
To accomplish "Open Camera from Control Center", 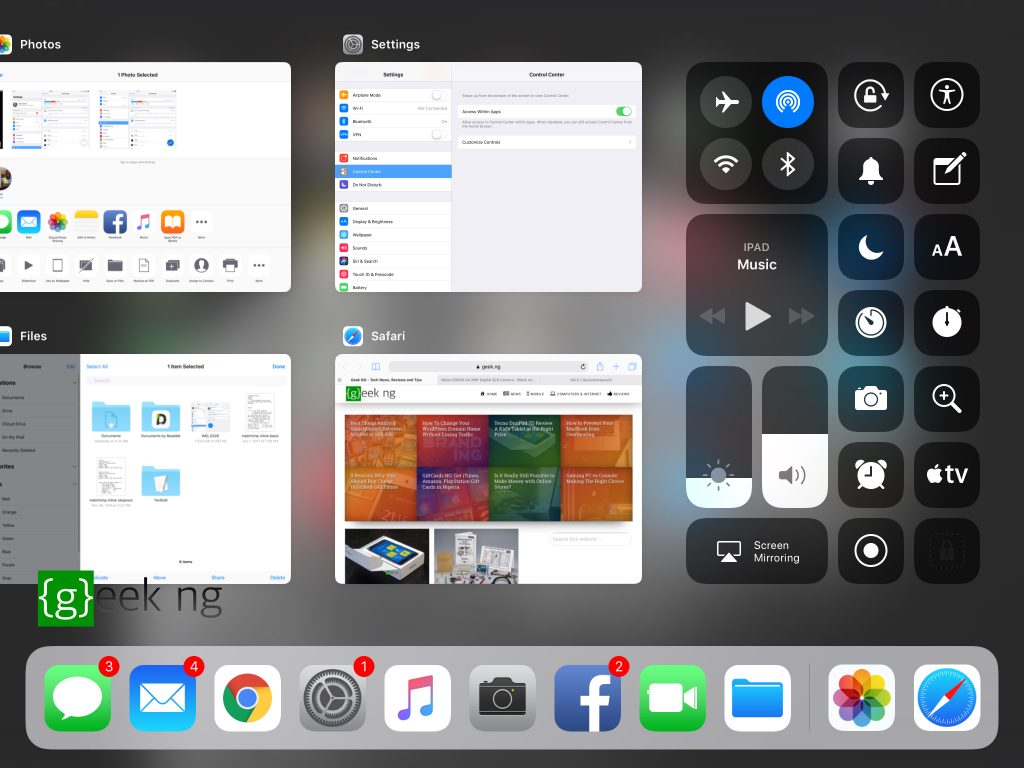I will (x=871, y=398).
